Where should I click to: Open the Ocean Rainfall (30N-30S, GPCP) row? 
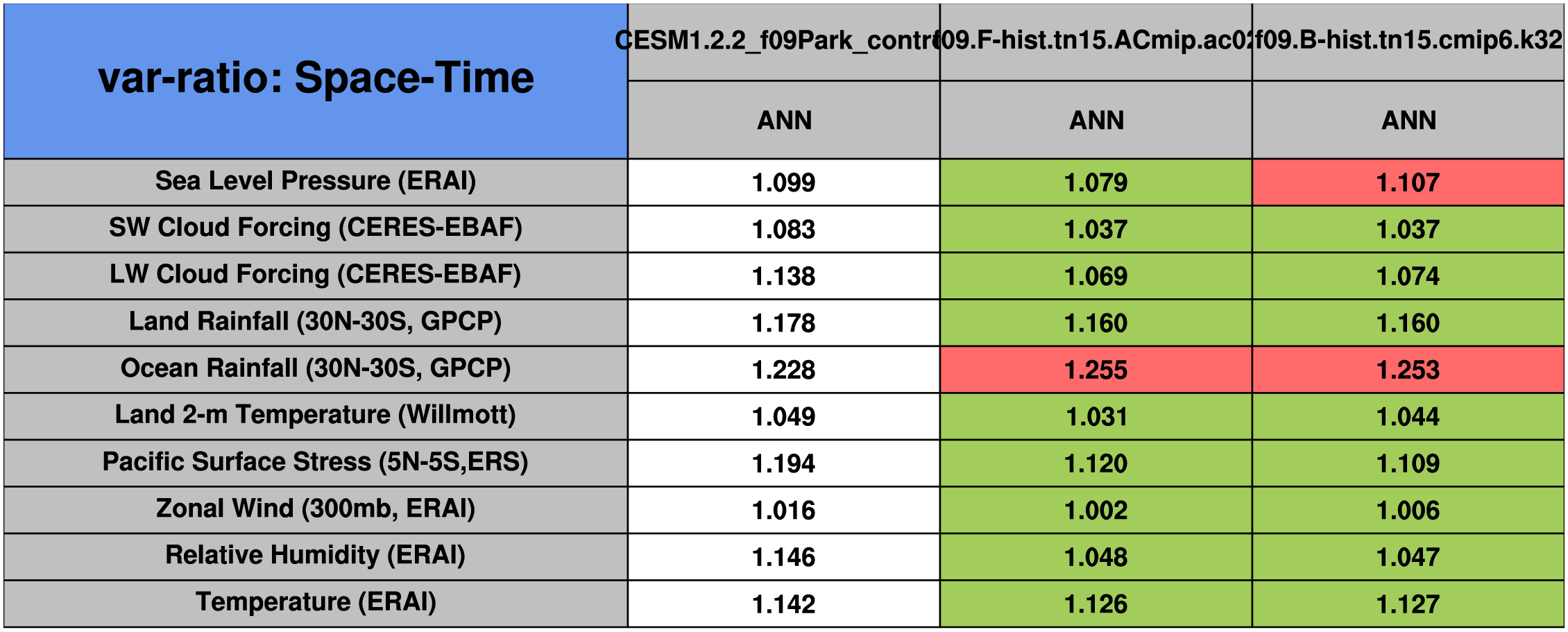316,368
